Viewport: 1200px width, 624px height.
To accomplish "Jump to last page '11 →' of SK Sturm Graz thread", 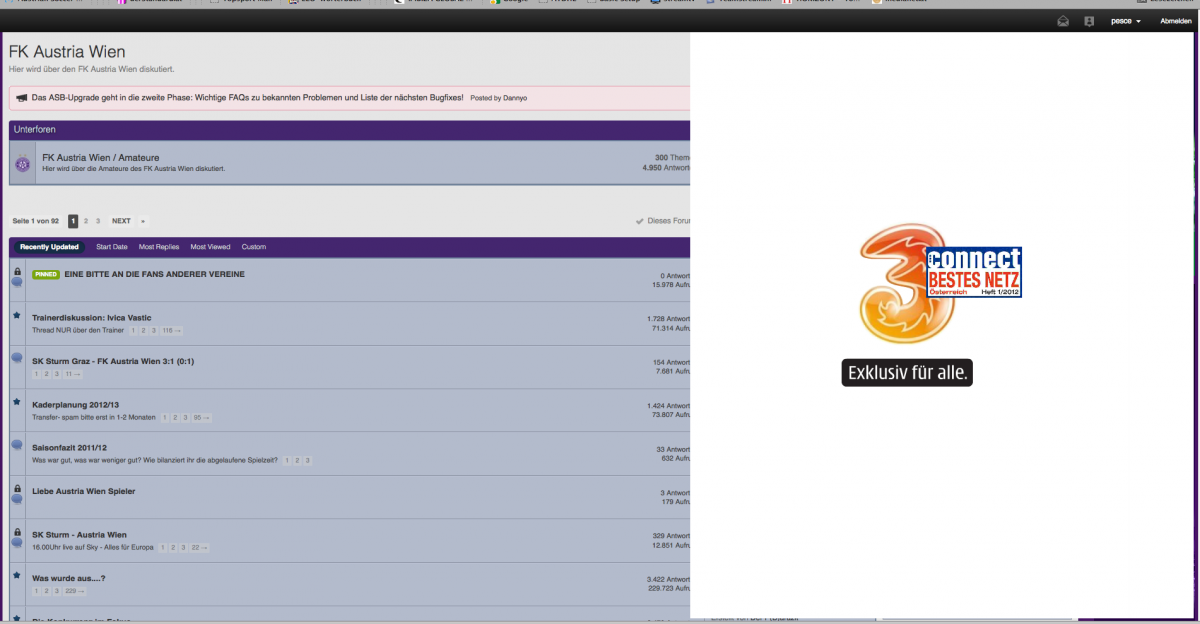I will (x=73, y=374).
